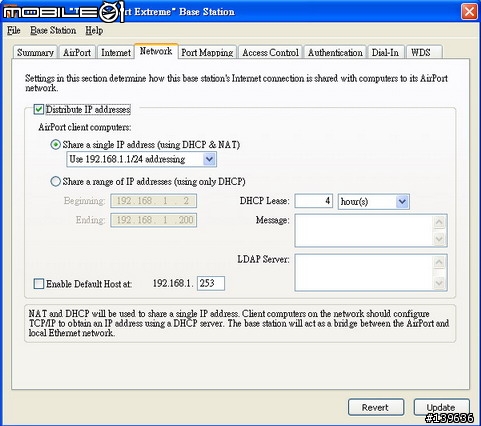Go to the Access Control tab
Image resolution: width=481 pixels, height=426 pixels.
click(270, 53)
